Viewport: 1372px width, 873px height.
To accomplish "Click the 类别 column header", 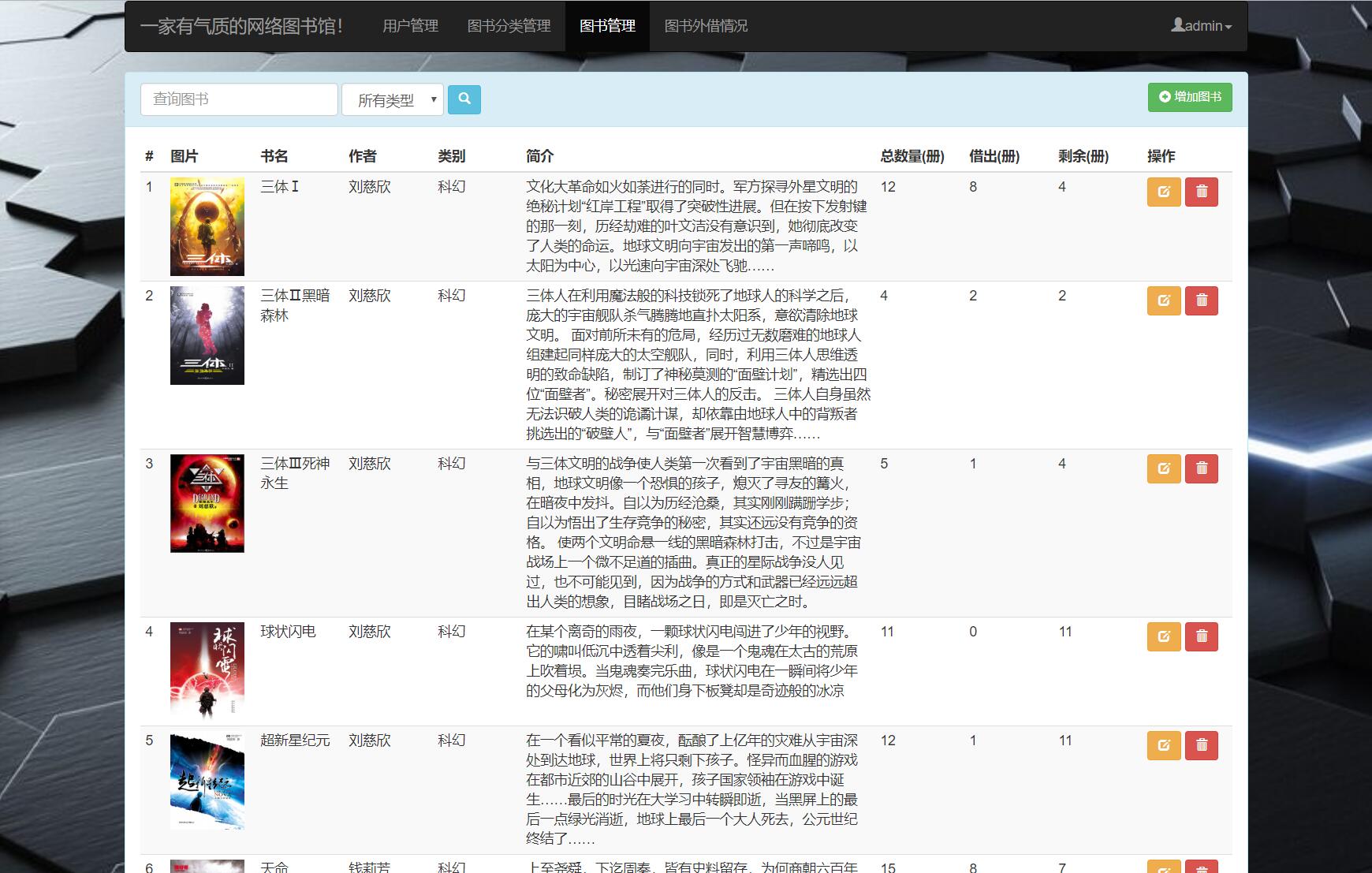I will [452, 156].
